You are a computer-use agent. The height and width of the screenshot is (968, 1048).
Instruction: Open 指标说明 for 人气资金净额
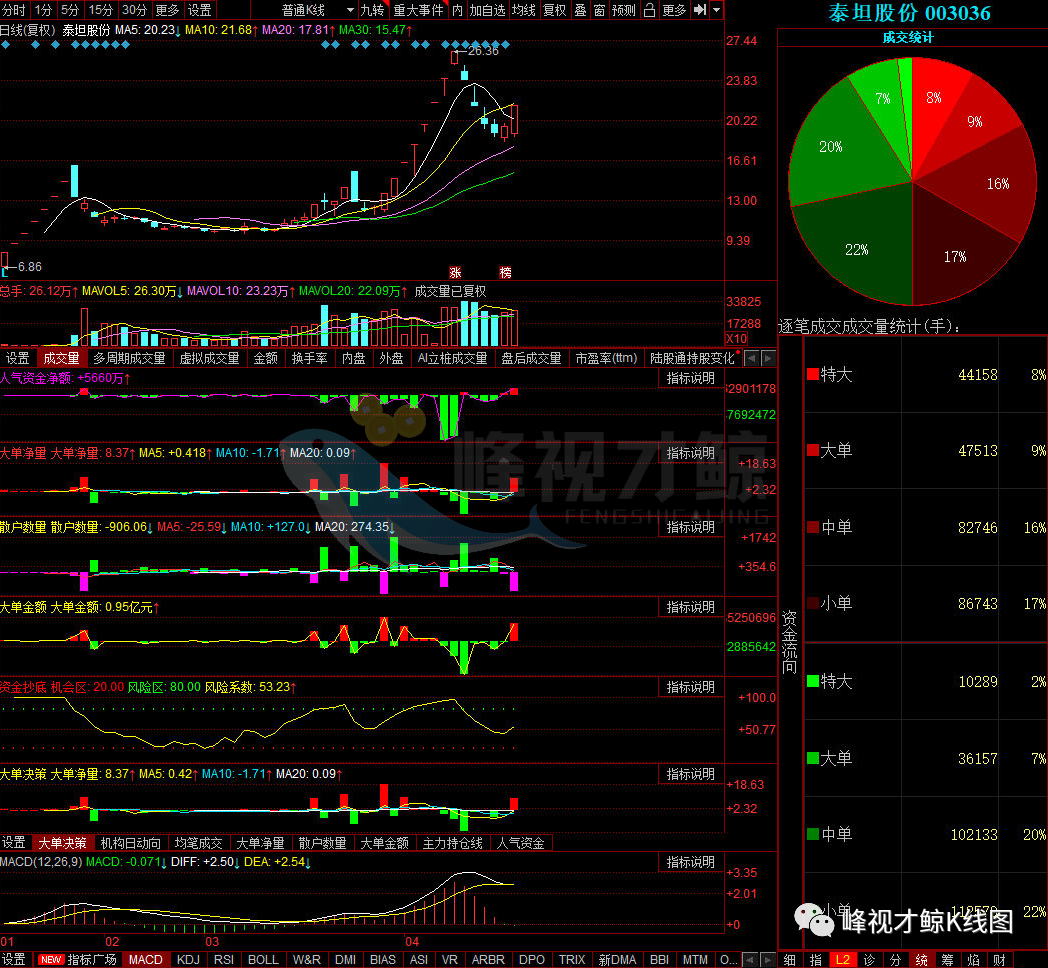pyautogui.click(x=691, y=378)
